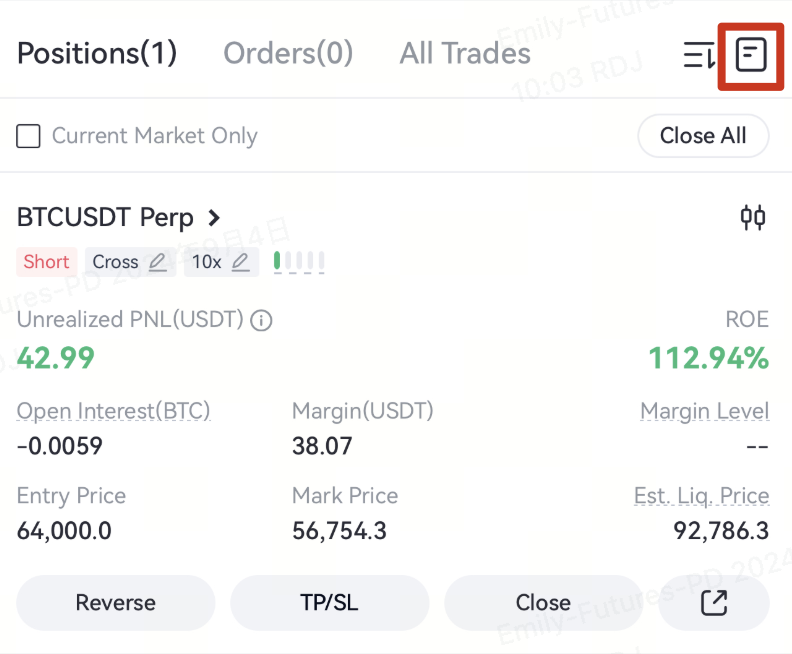The image size is (792, 654).
Task: Click the Close position button
Action: point(543,603)
